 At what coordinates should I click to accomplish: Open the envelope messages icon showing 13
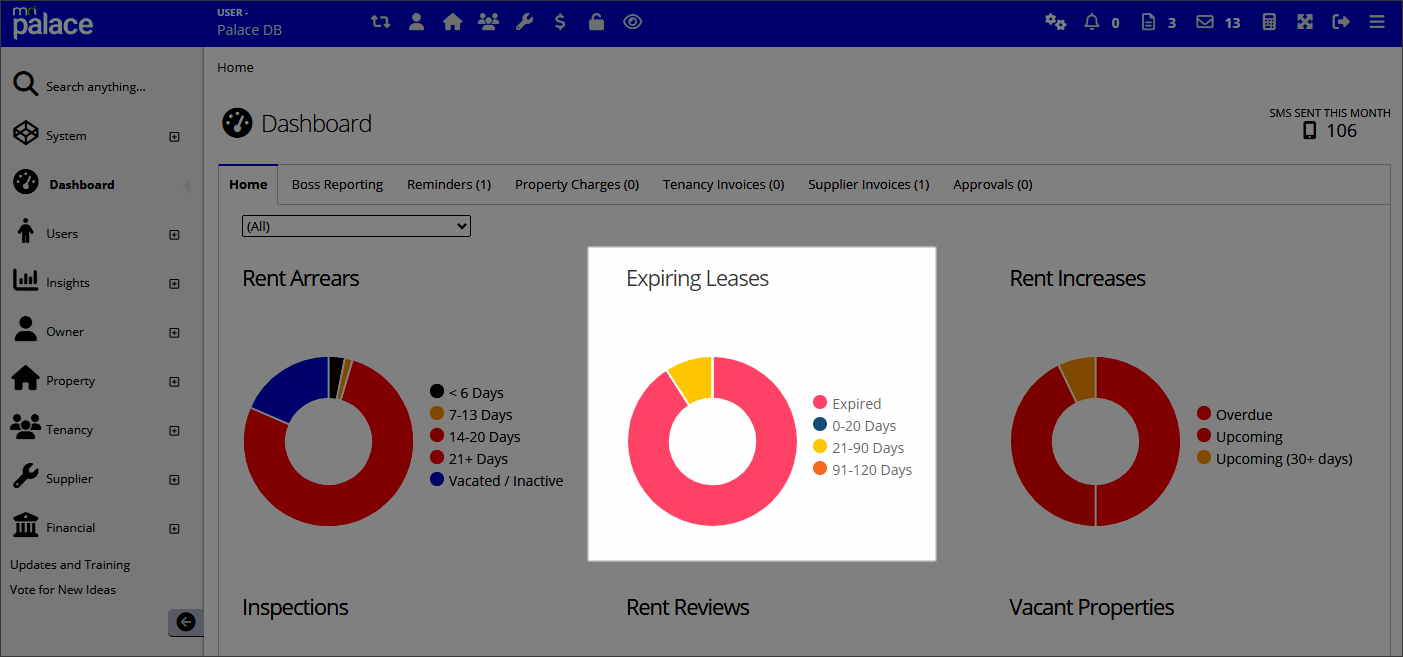(1205, 21)
